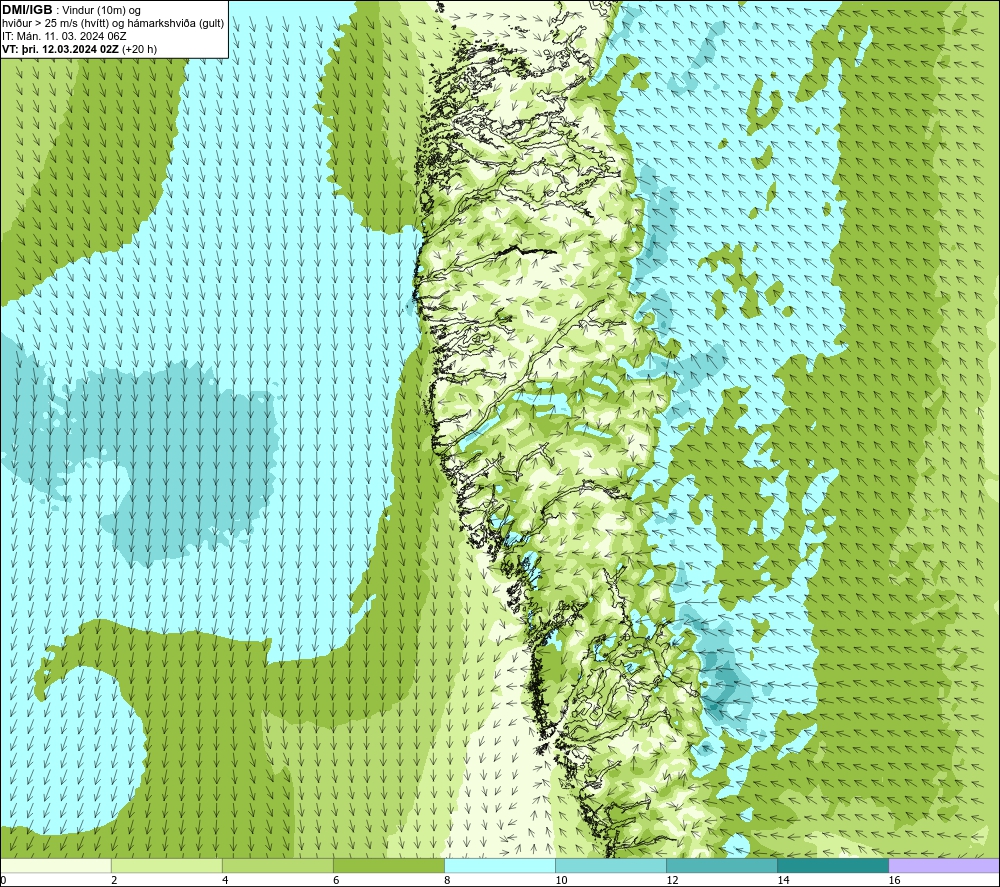Click the 'VT: þri. 12.03.2024 02Z' valid time
Image resolution: width=1000 pixels, height=887 pixels.
tap(61, 49)
